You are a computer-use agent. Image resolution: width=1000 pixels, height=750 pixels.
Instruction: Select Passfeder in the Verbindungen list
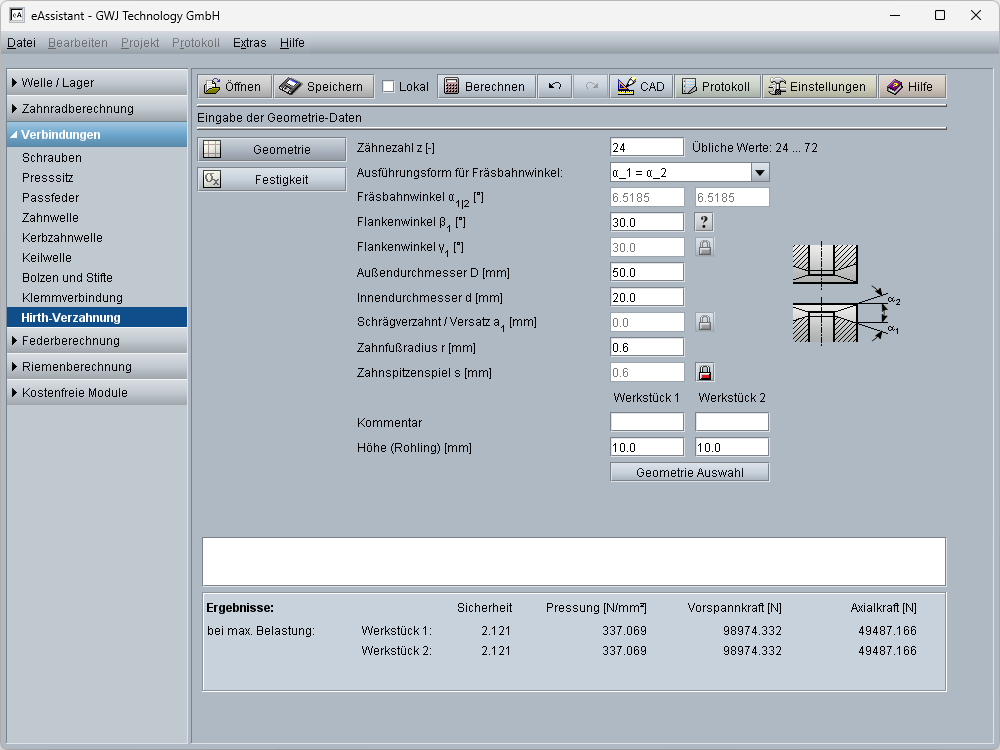pos(51,198)
